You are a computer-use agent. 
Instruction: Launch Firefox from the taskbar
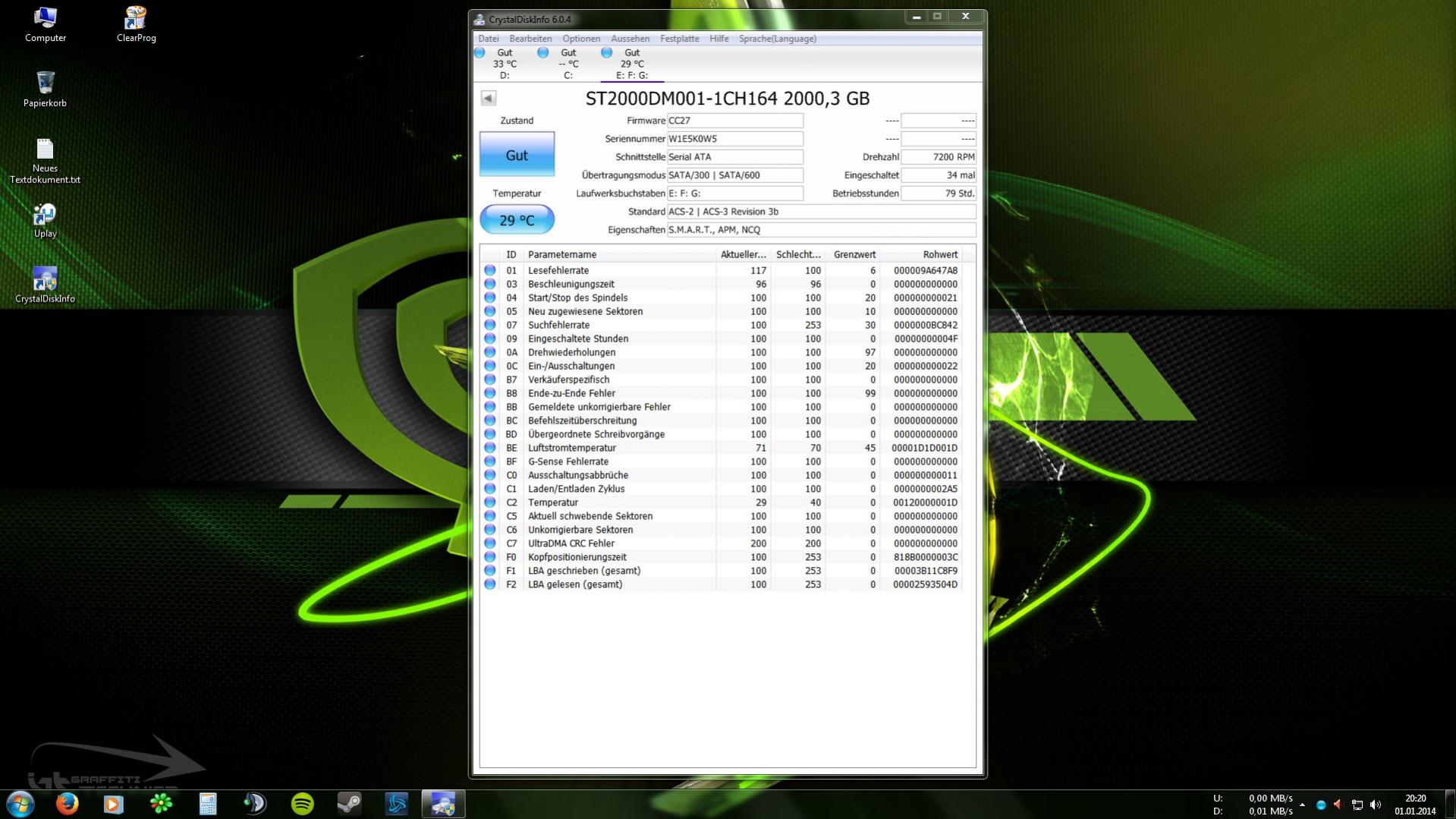67,803
